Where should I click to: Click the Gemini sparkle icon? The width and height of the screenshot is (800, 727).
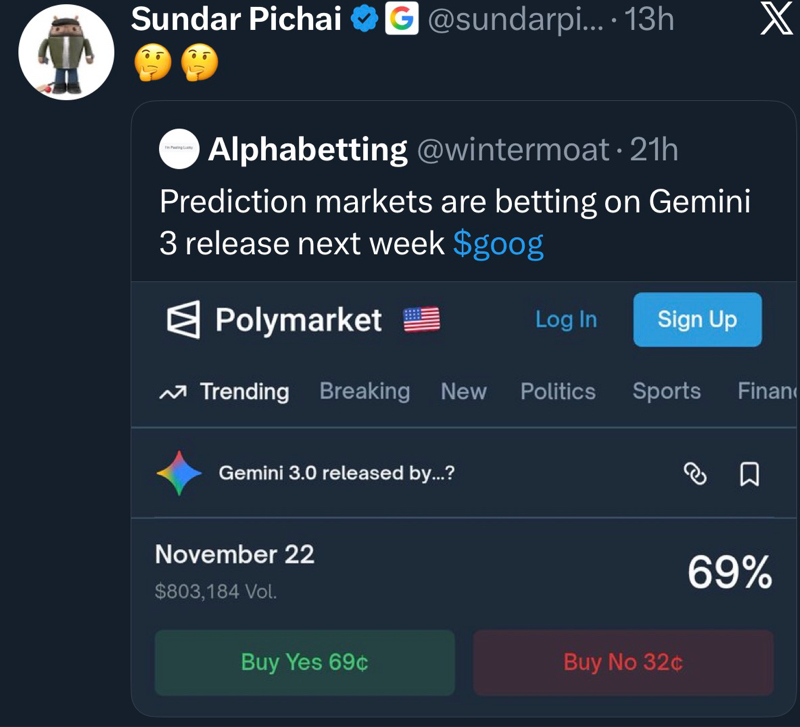point(181,473)
